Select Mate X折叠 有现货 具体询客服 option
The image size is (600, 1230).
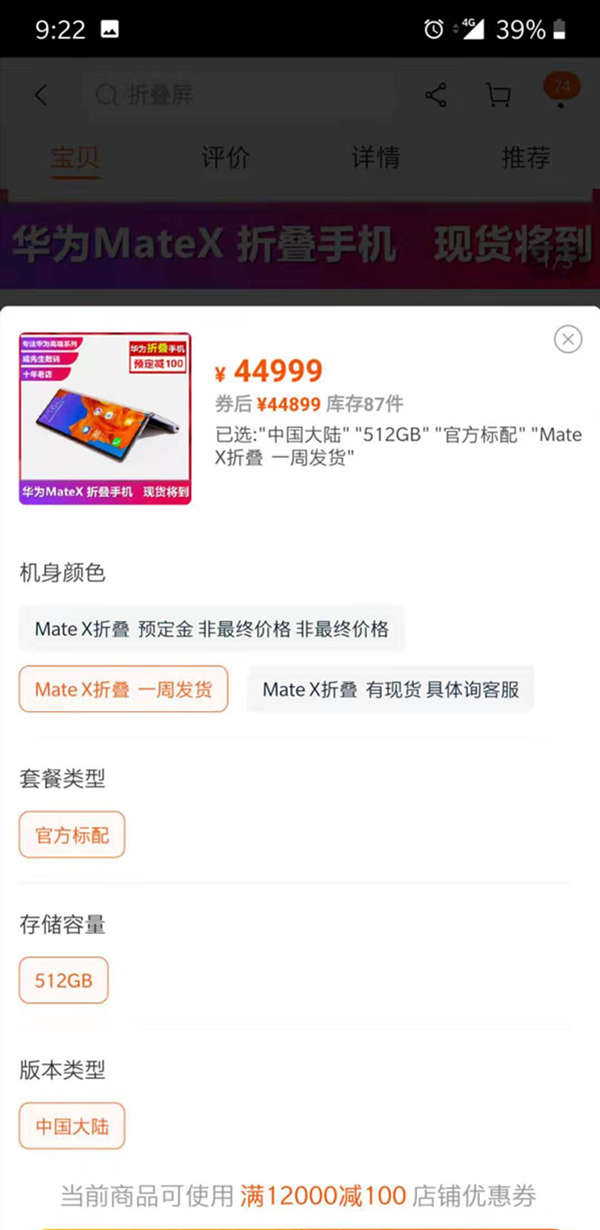(x=391, y=689)
